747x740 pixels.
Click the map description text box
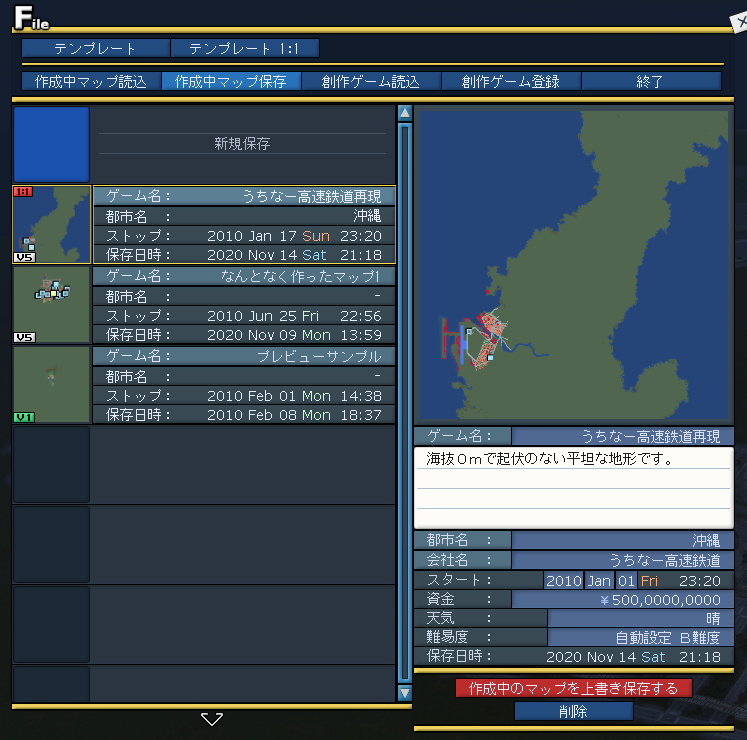pos(573,488)
